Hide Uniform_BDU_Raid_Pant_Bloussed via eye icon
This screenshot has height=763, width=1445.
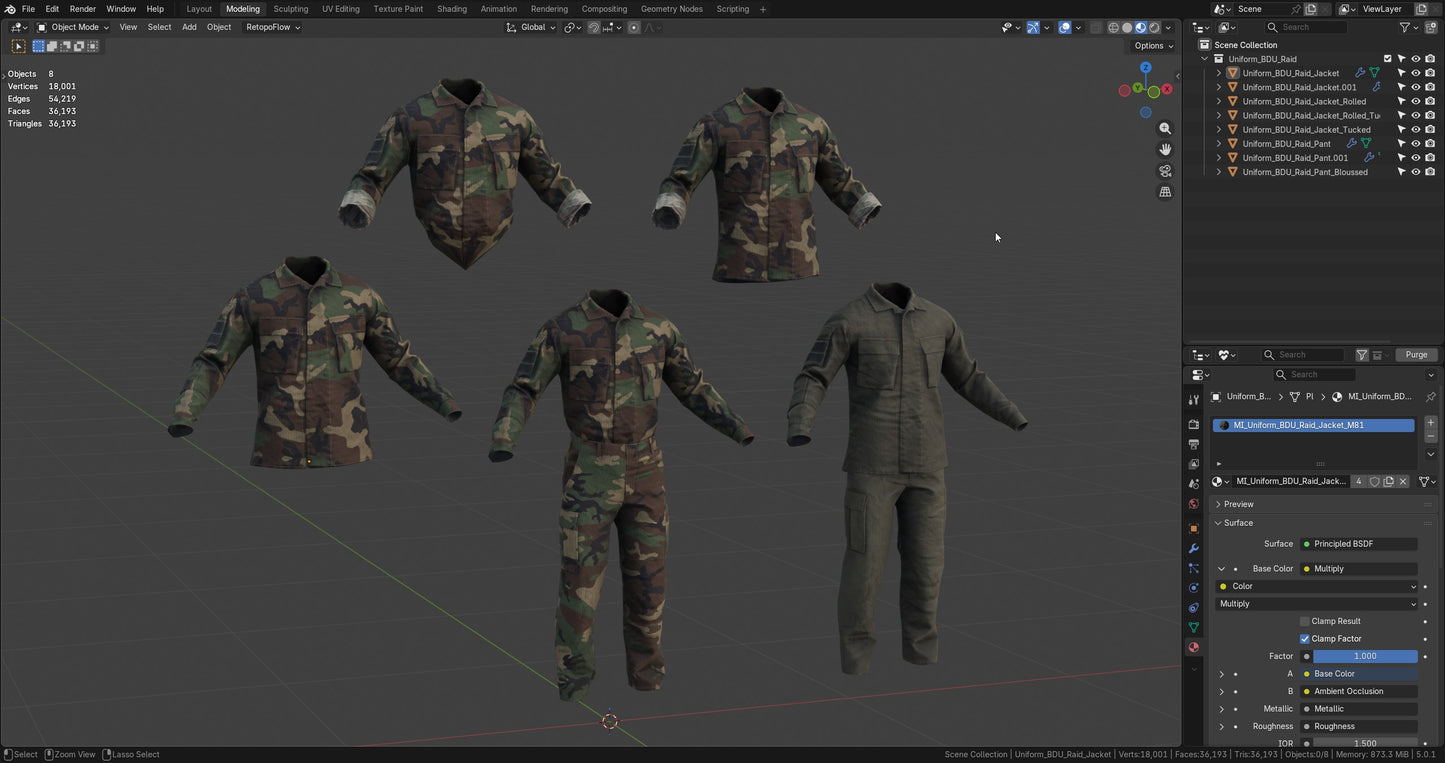(x=1416, y=172)
